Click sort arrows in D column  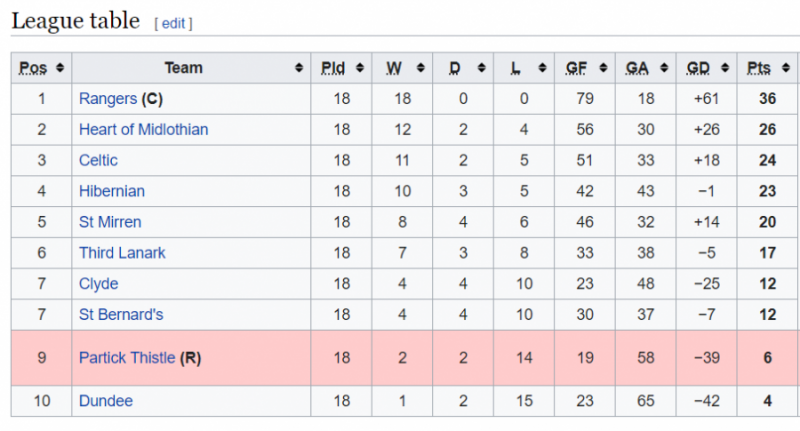click(481, 68)
